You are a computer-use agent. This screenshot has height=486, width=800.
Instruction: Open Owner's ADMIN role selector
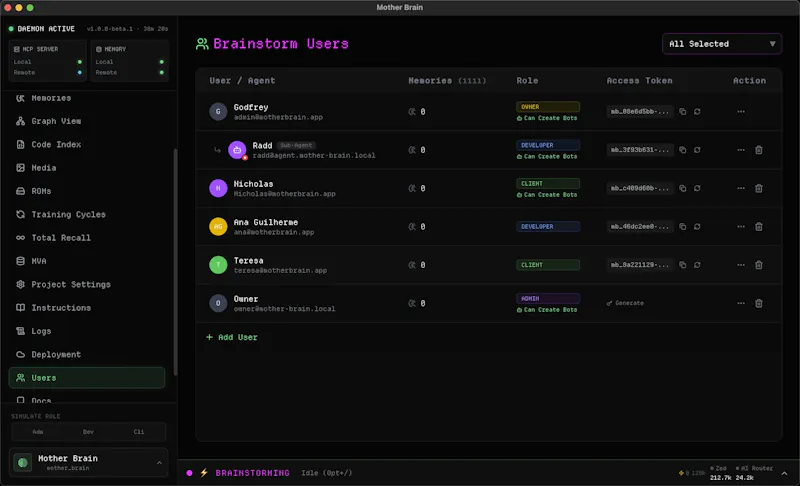pos(547,298)
